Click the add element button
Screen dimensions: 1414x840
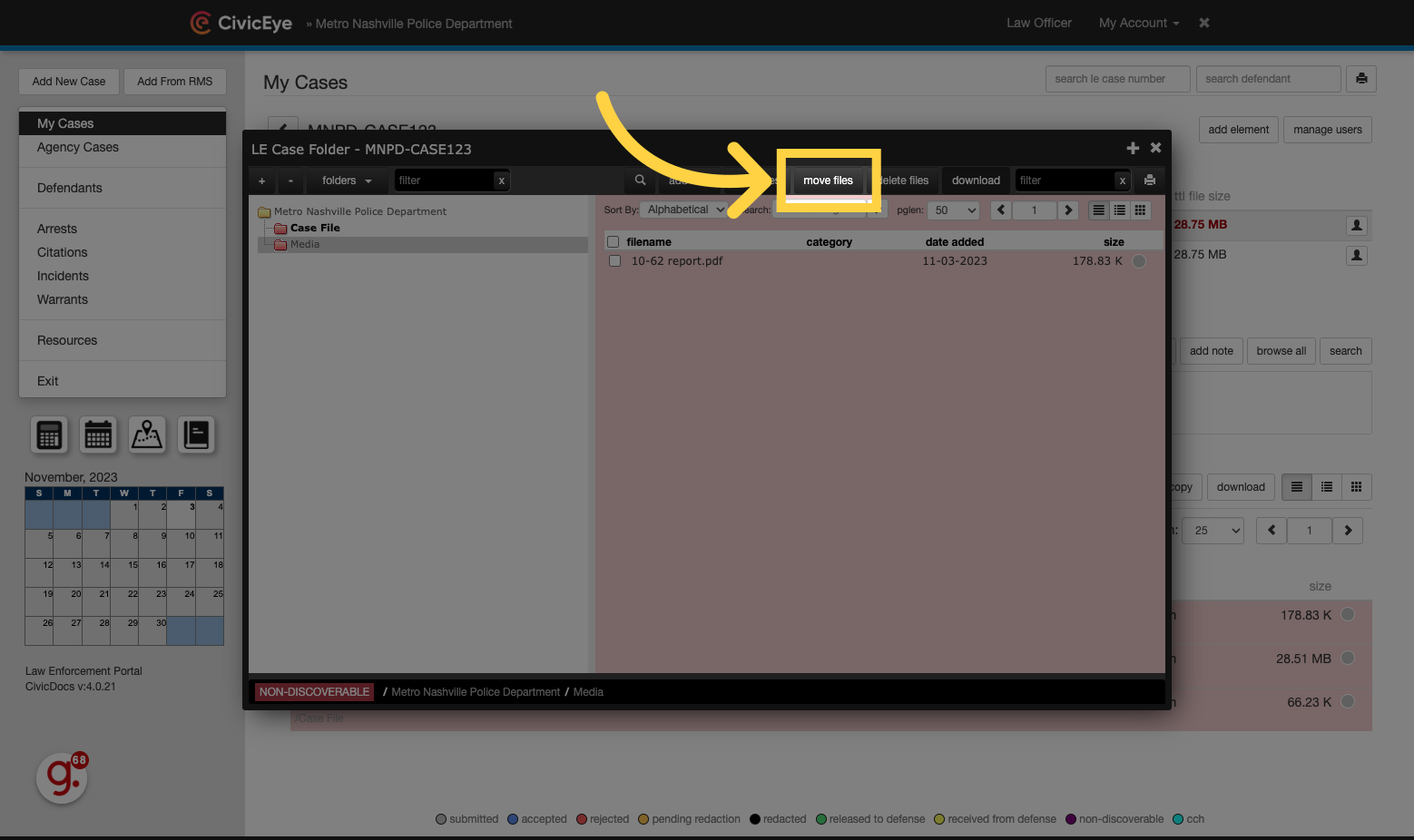[1238, 130]
